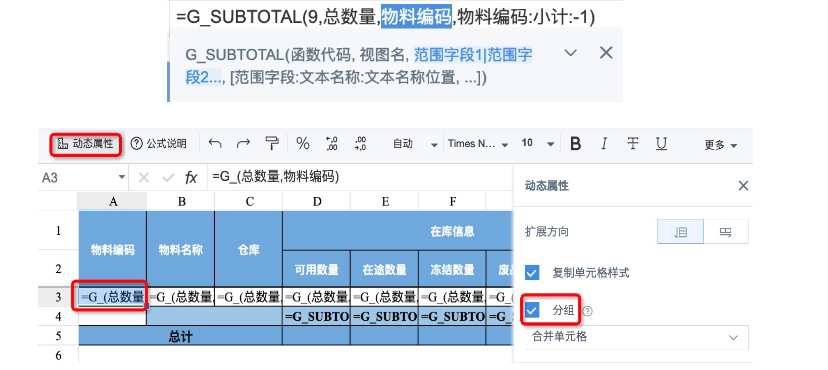Open the 更多 menu
The height and width of the screenshot is (370, 828).
coord(720,145)
